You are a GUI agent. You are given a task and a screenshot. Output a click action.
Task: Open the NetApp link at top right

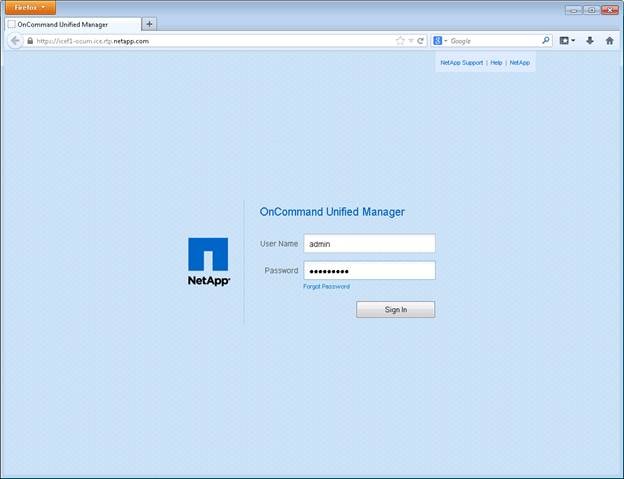click(520, 62)
